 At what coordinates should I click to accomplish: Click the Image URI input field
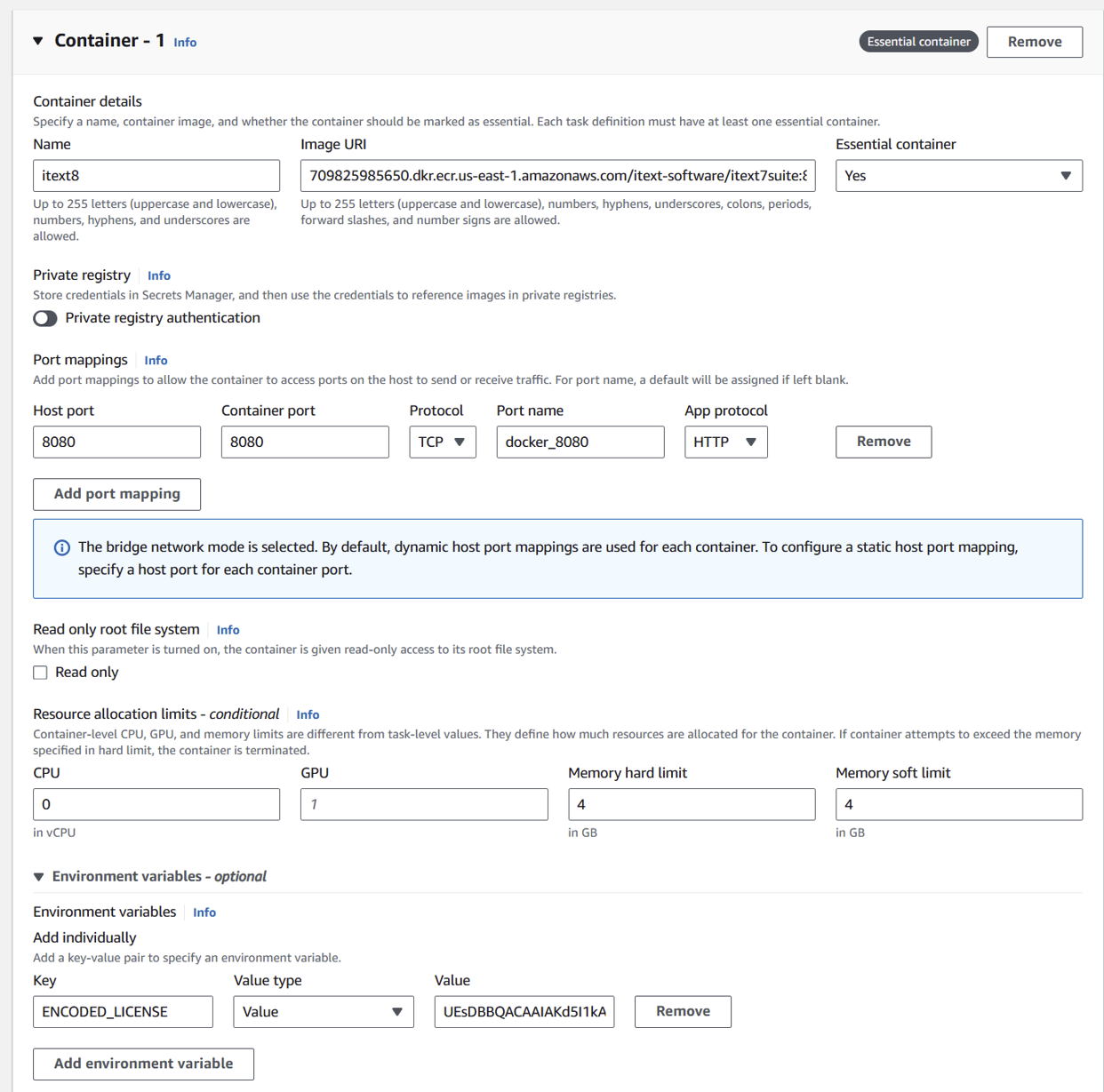(557, 176)
